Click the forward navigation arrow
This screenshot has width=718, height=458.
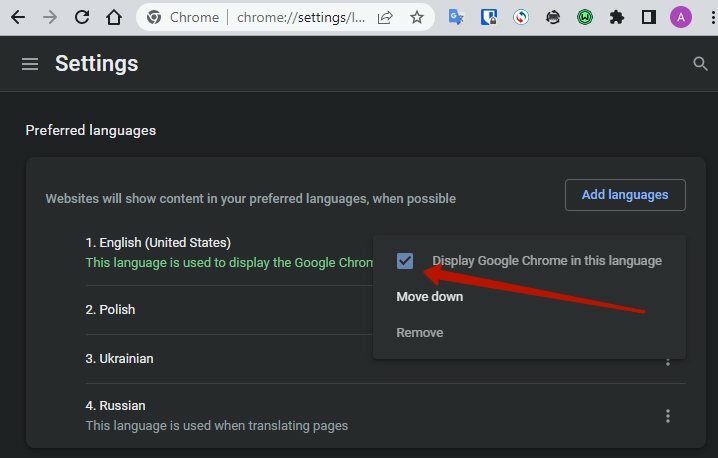(x=50, y=17)
